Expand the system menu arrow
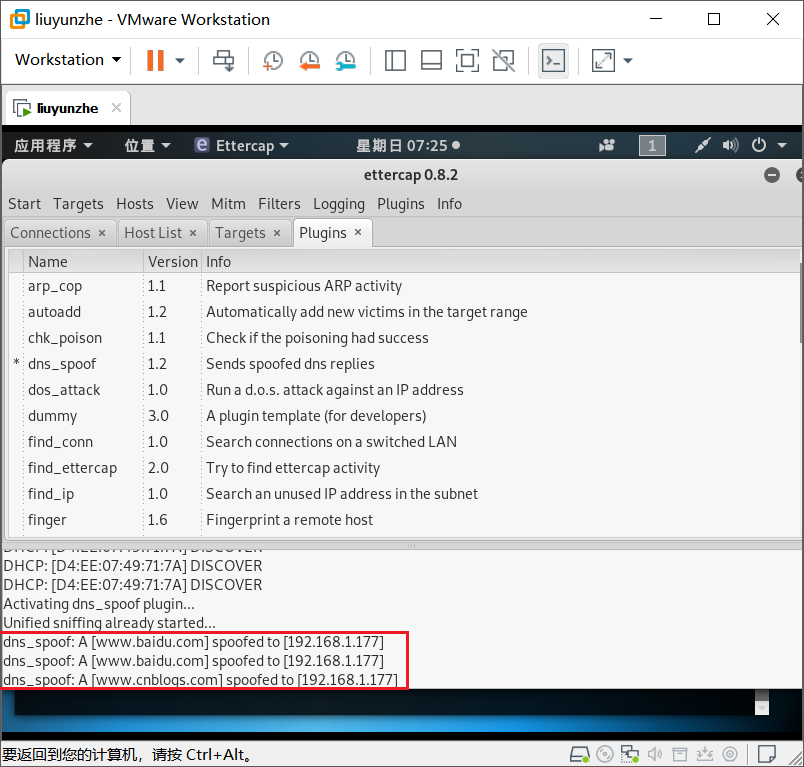The width and height of the screenshot is (804, 767). tap(782, 146)
